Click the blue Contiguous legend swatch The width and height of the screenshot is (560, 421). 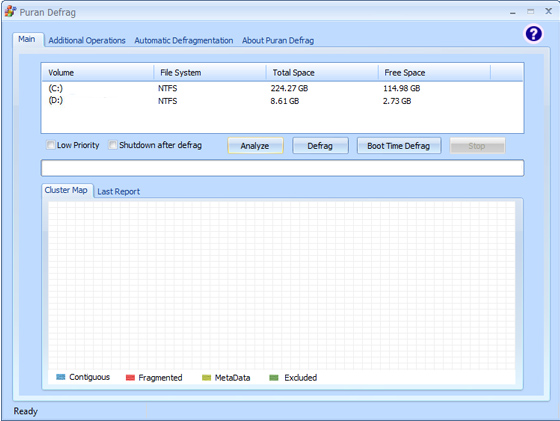pyautogui.click(x=61, y=377)
